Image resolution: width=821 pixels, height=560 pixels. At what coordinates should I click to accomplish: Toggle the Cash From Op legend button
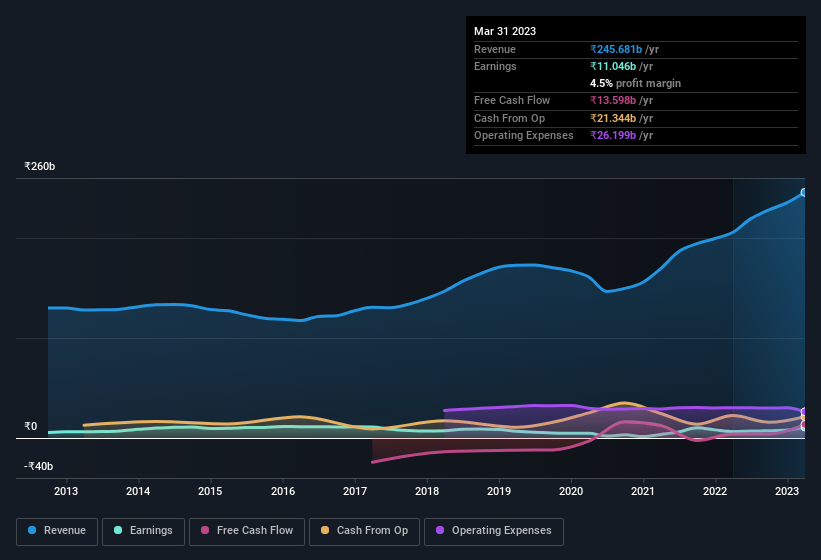364,531
